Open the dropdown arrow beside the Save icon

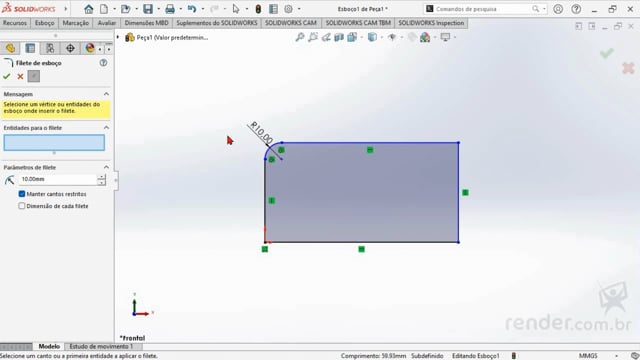click(158, 9)
